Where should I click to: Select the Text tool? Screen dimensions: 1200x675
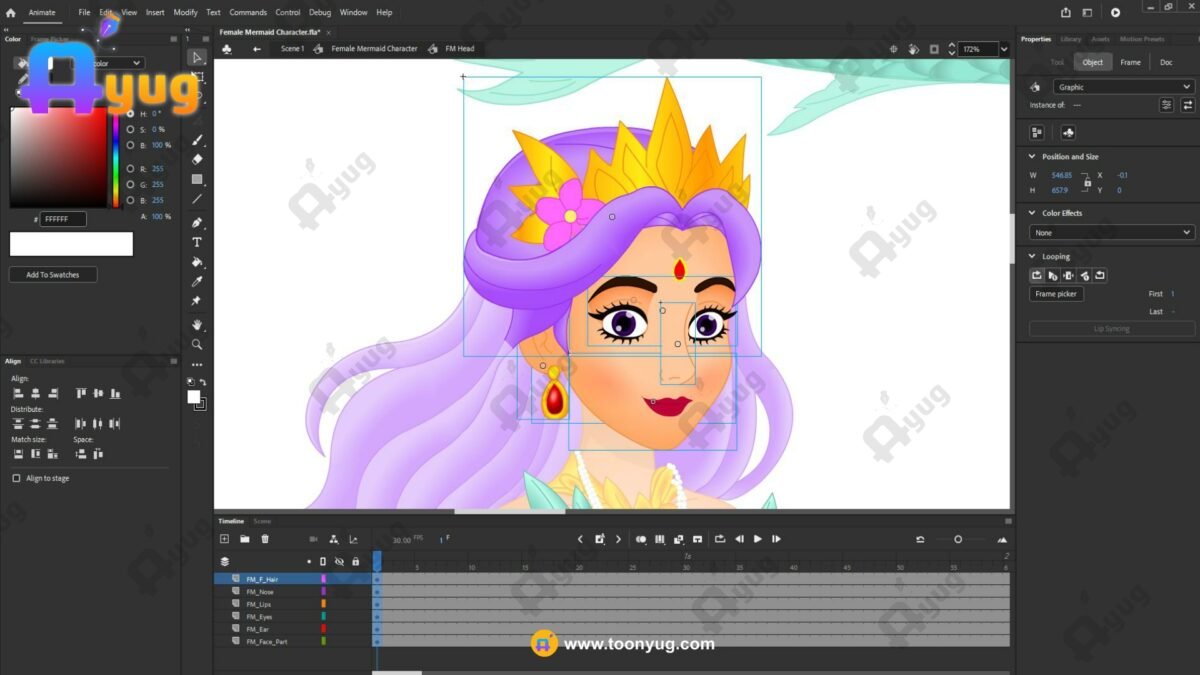197,242
